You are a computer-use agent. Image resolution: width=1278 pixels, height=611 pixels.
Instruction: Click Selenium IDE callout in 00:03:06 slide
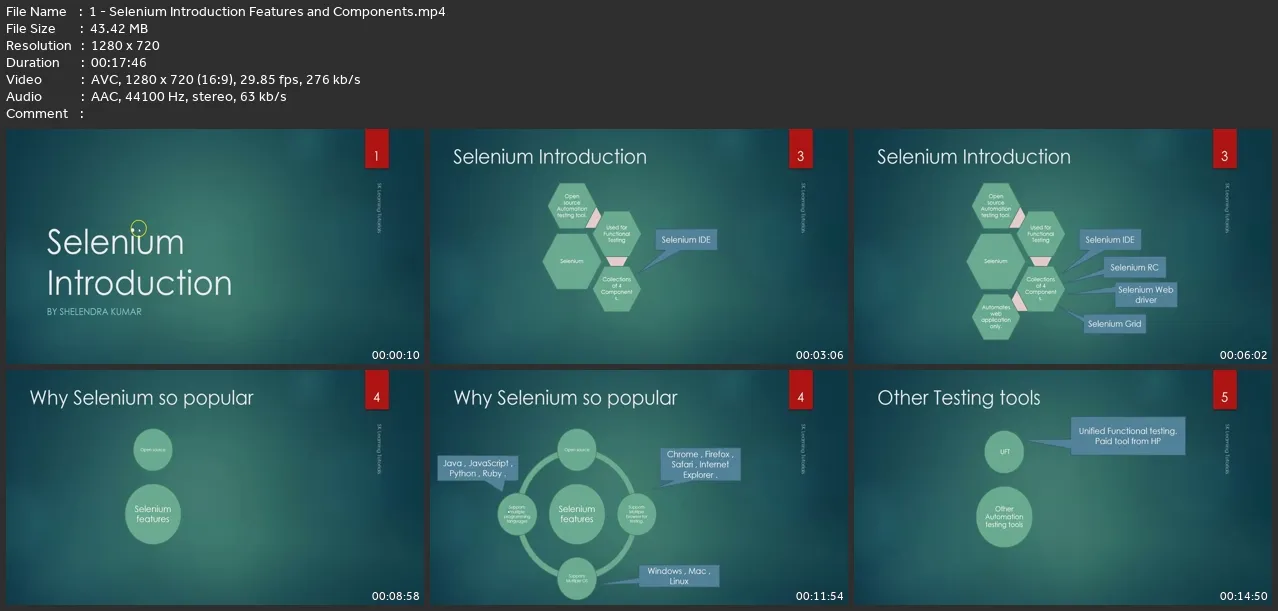[x=686, y=240]
